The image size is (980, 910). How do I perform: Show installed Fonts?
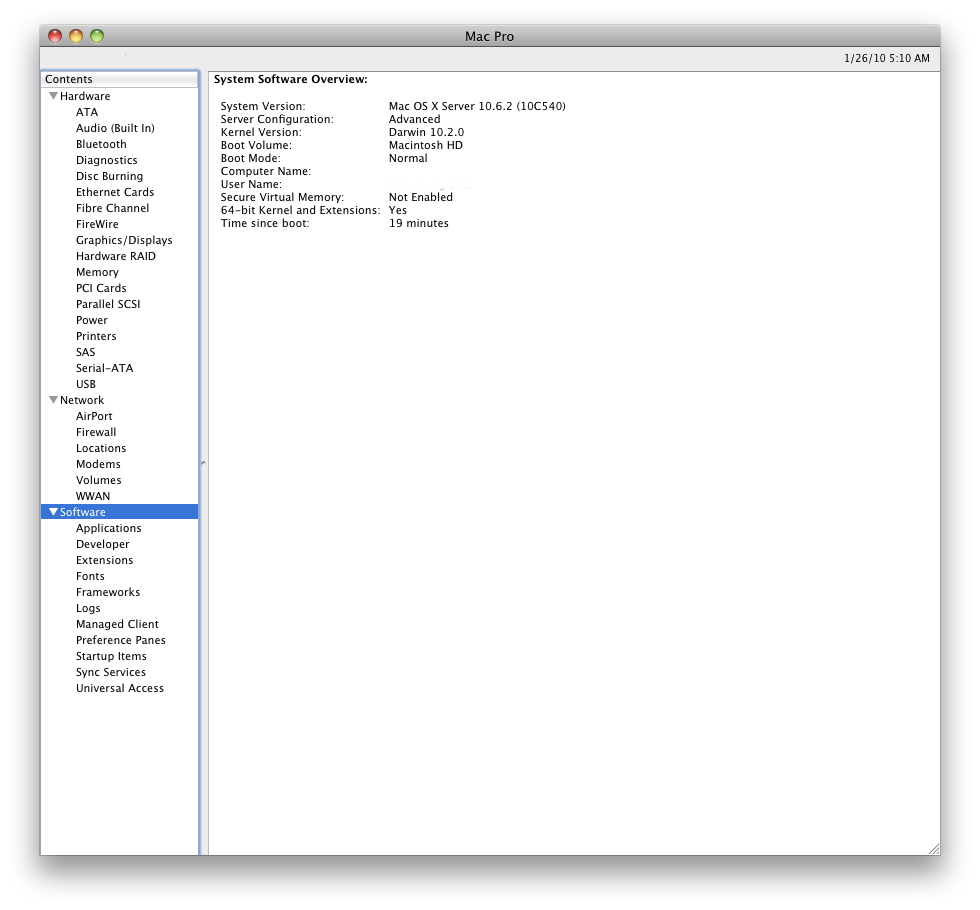(90, 576)
